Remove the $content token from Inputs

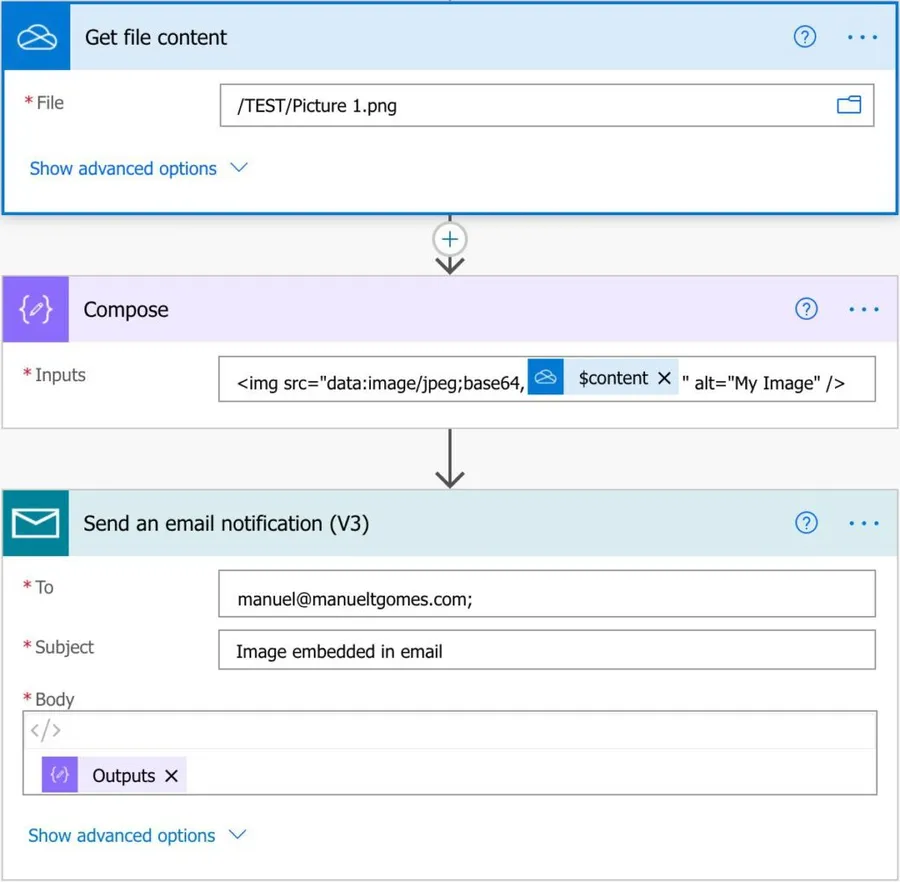665,378
